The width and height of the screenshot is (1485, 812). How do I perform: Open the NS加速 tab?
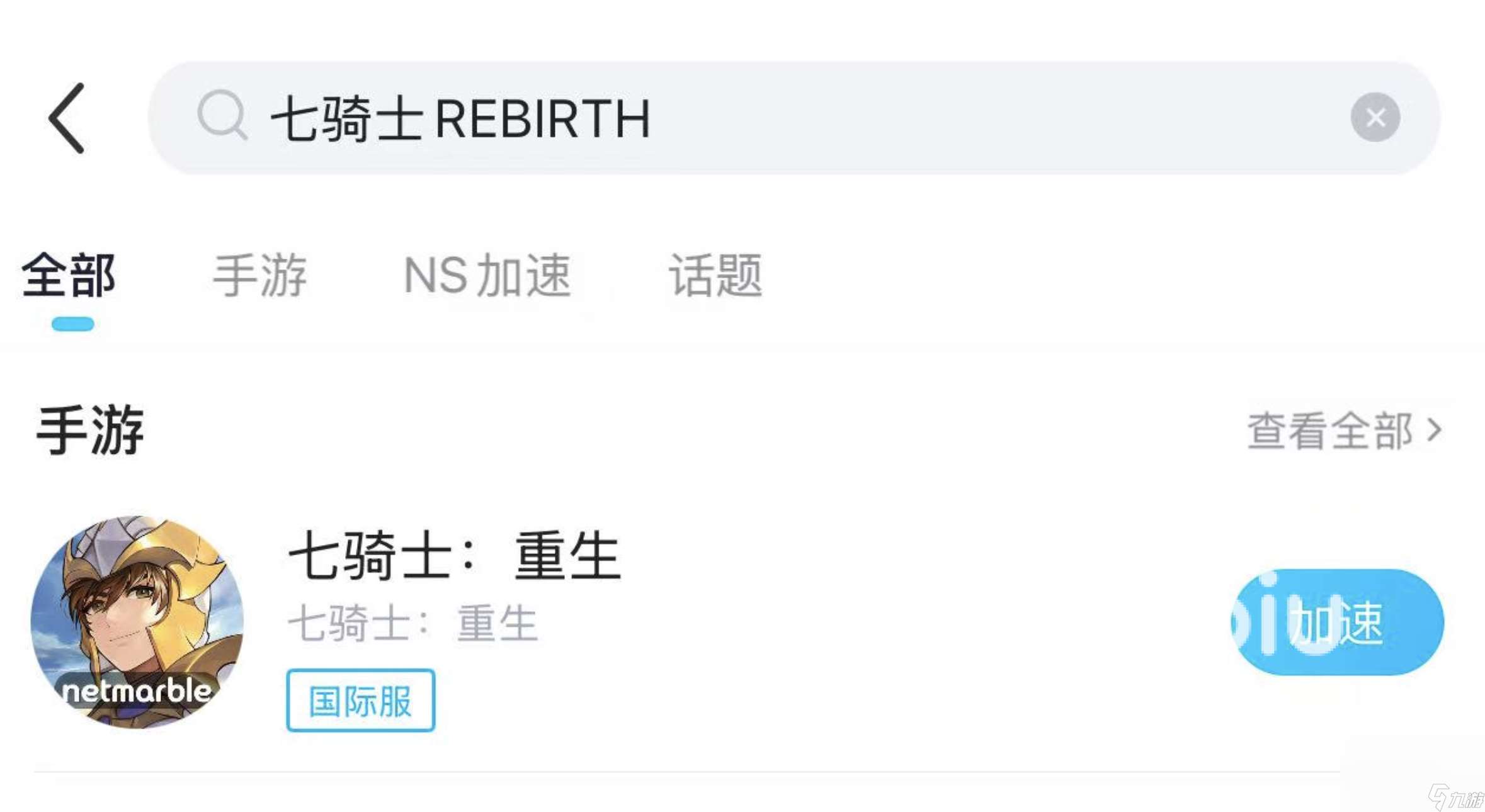point(488,276)
